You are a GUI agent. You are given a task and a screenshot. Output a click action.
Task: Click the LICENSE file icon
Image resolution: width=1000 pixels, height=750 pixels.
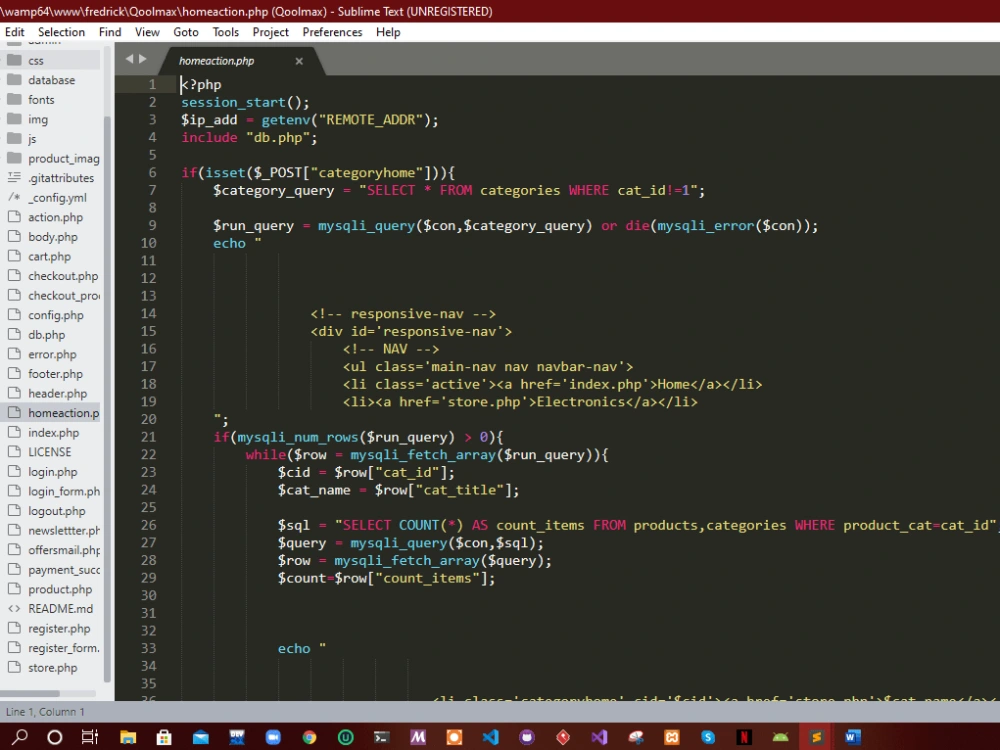pos(14,452)
